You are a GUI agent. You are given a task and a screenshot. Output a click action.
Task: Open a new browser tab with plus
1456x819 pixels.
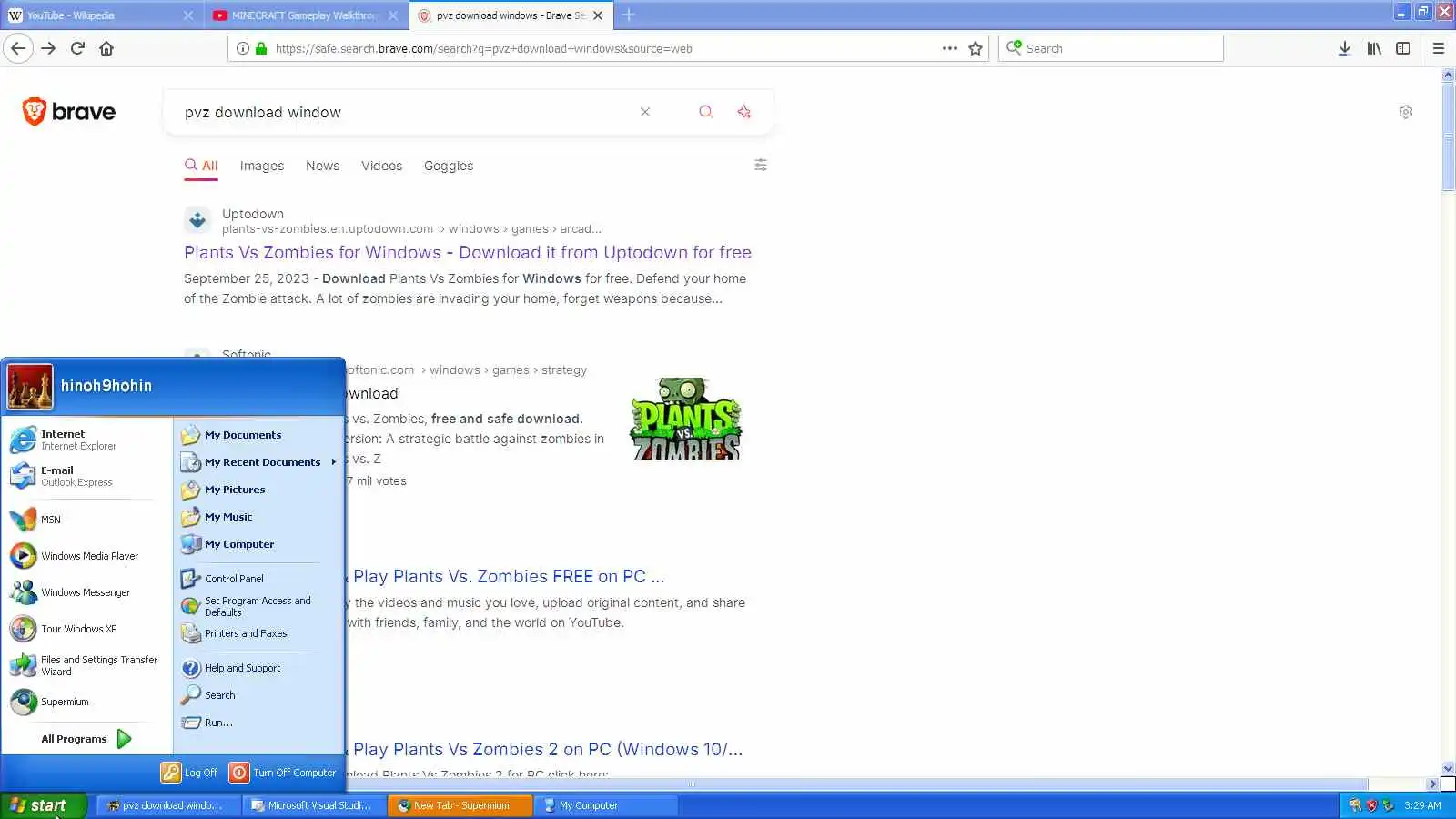click(629, 15)
